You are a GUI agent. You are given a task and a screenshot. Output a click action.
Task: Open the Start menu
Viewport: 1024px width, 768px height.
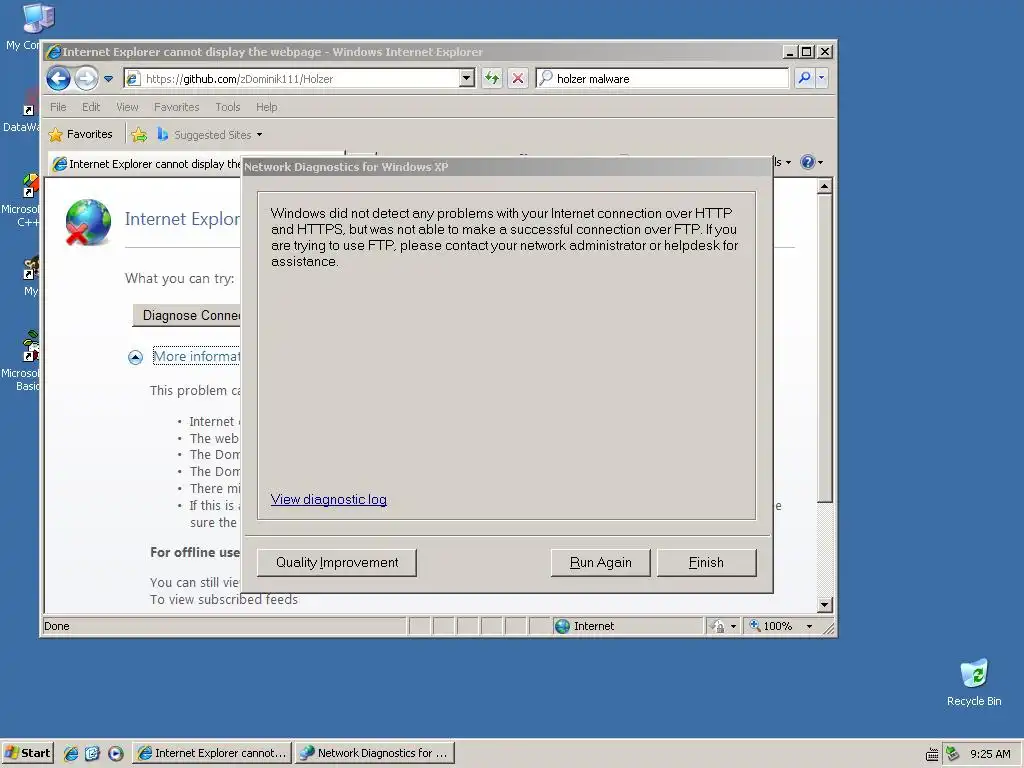pyautogui.click(x=27, y=753)
